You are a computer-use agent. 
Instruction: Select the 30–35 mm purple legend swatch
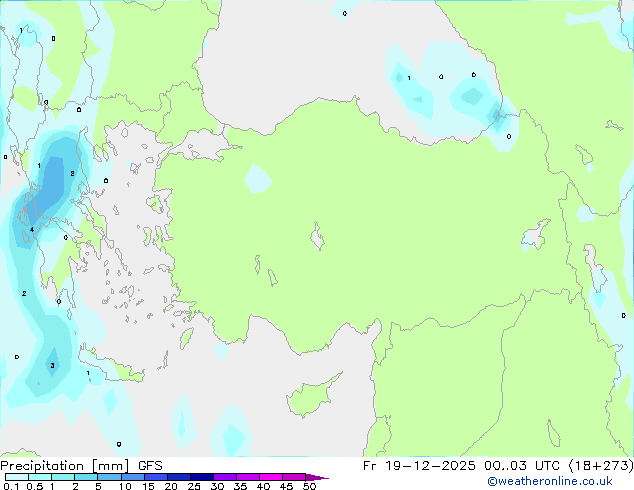(x=225, y=477)
